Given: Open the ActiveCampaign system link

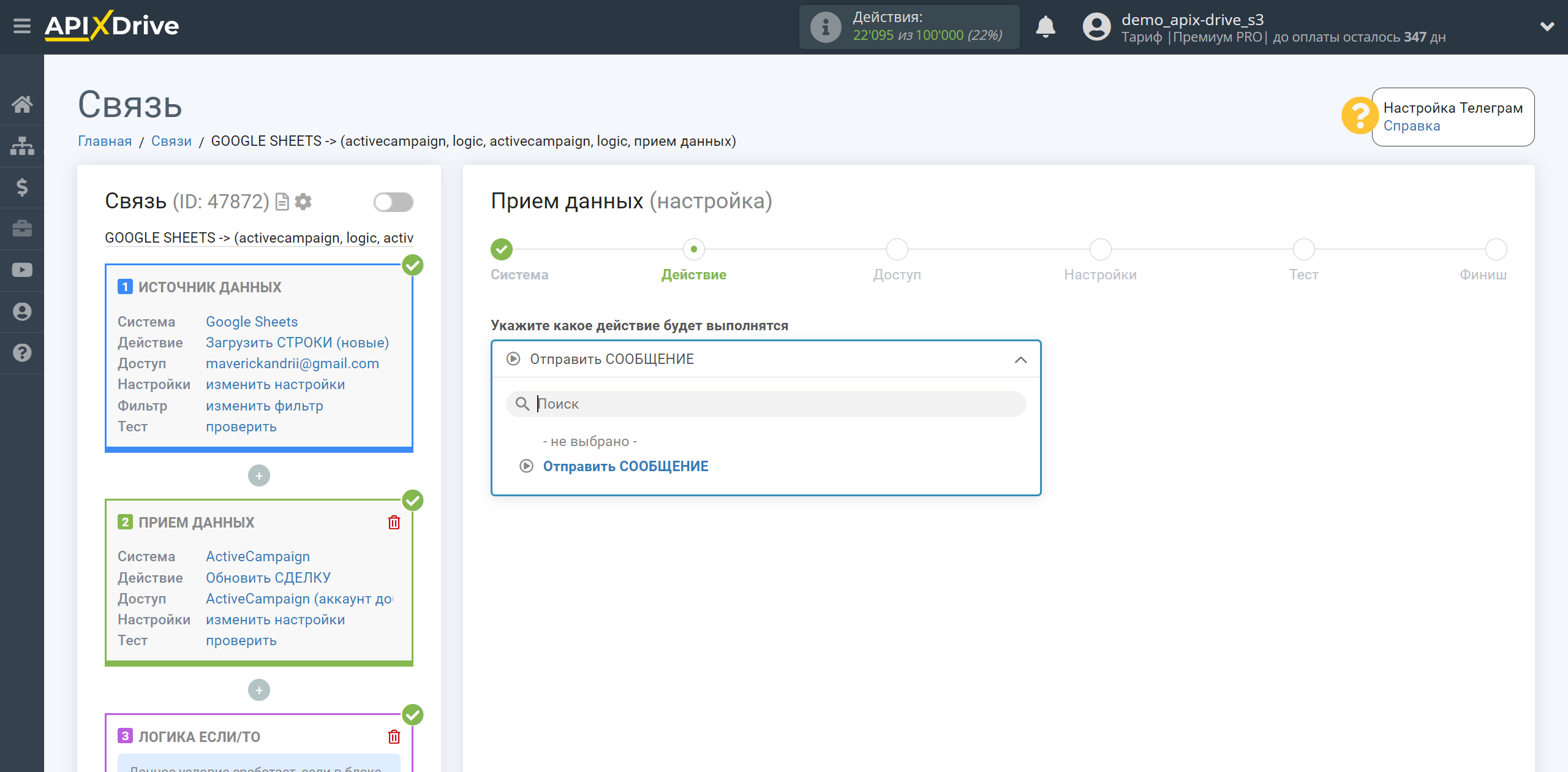Looking at the screenshot, I should [x=258, y=556].
